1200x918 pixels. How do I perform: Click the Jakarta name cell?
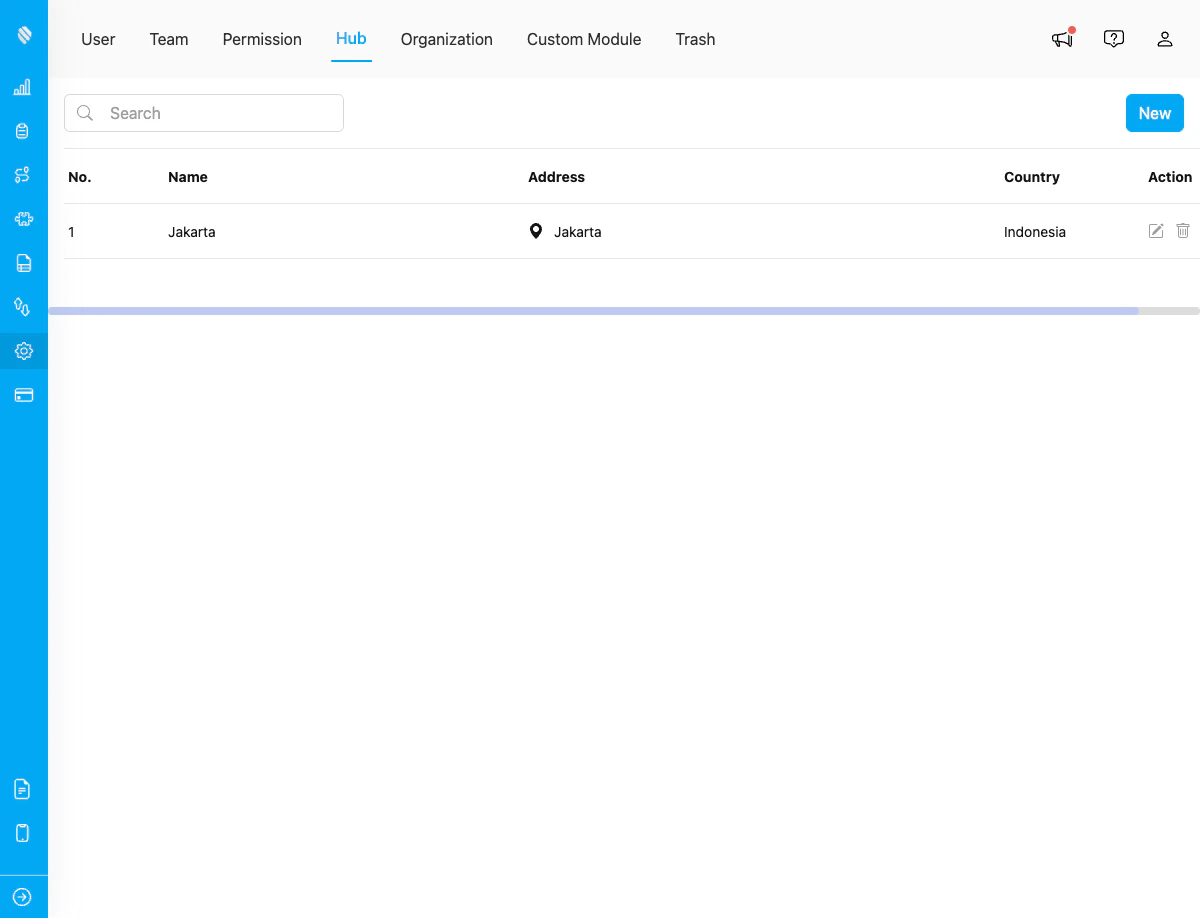click(192, 232)
